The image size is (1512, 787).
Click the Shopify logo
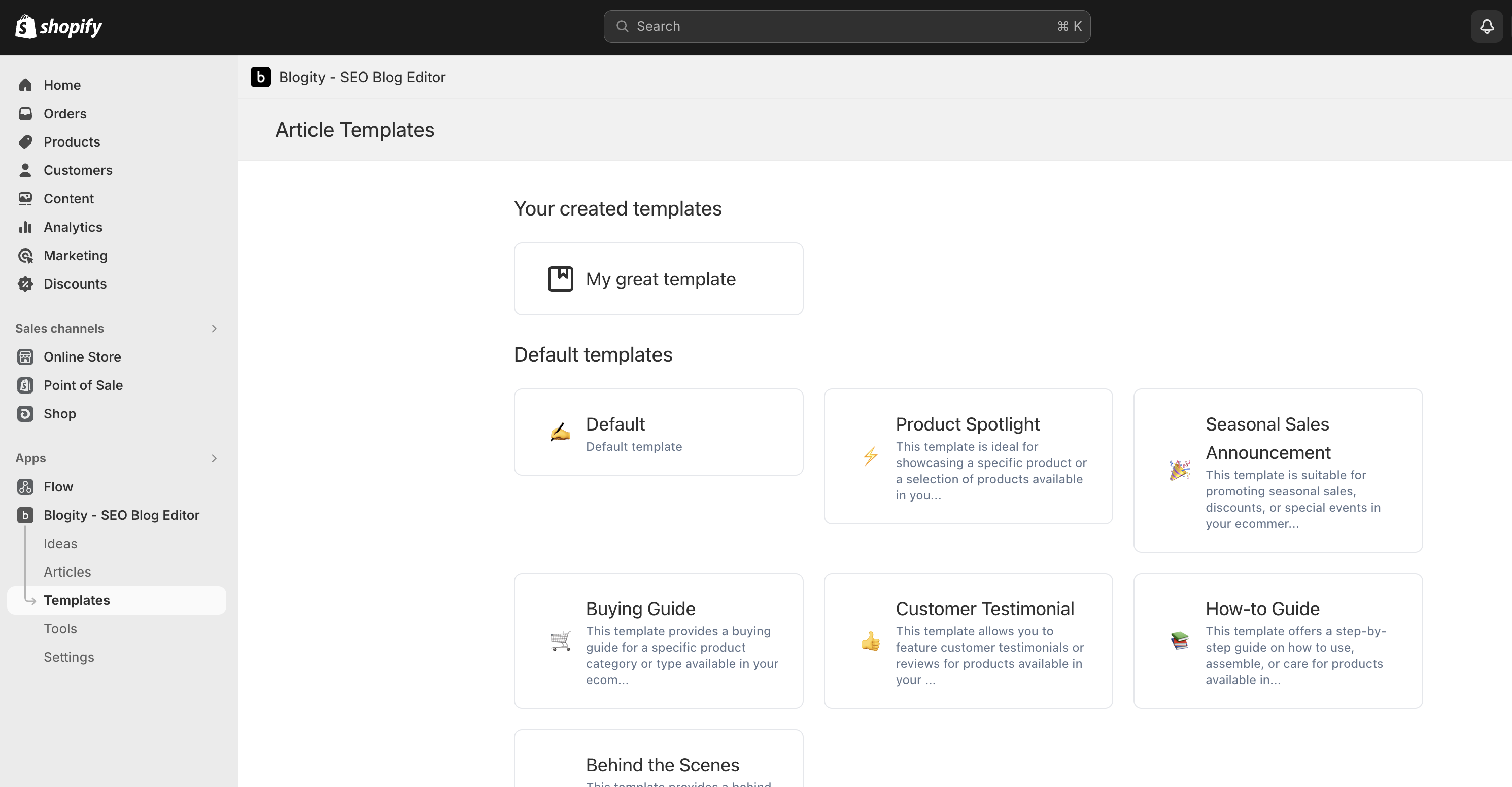pos(58,26)
